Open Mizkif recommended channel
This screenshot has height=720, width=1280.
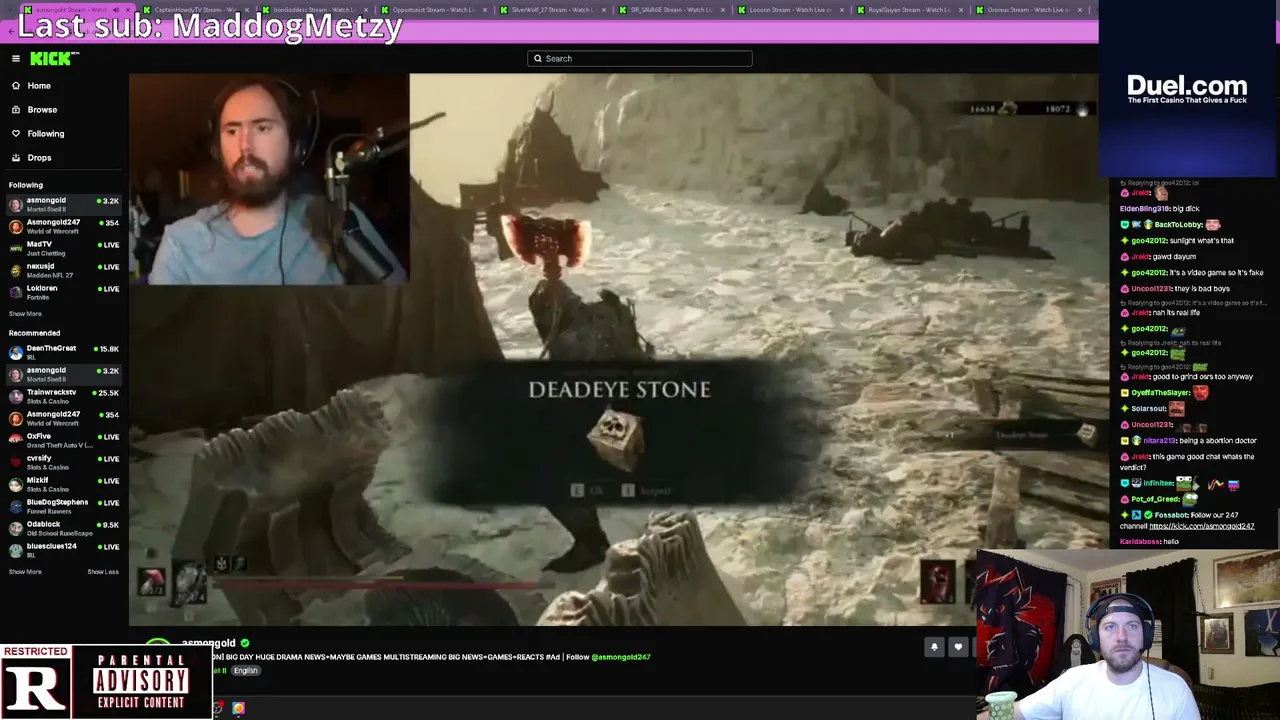tap(64, 485)
